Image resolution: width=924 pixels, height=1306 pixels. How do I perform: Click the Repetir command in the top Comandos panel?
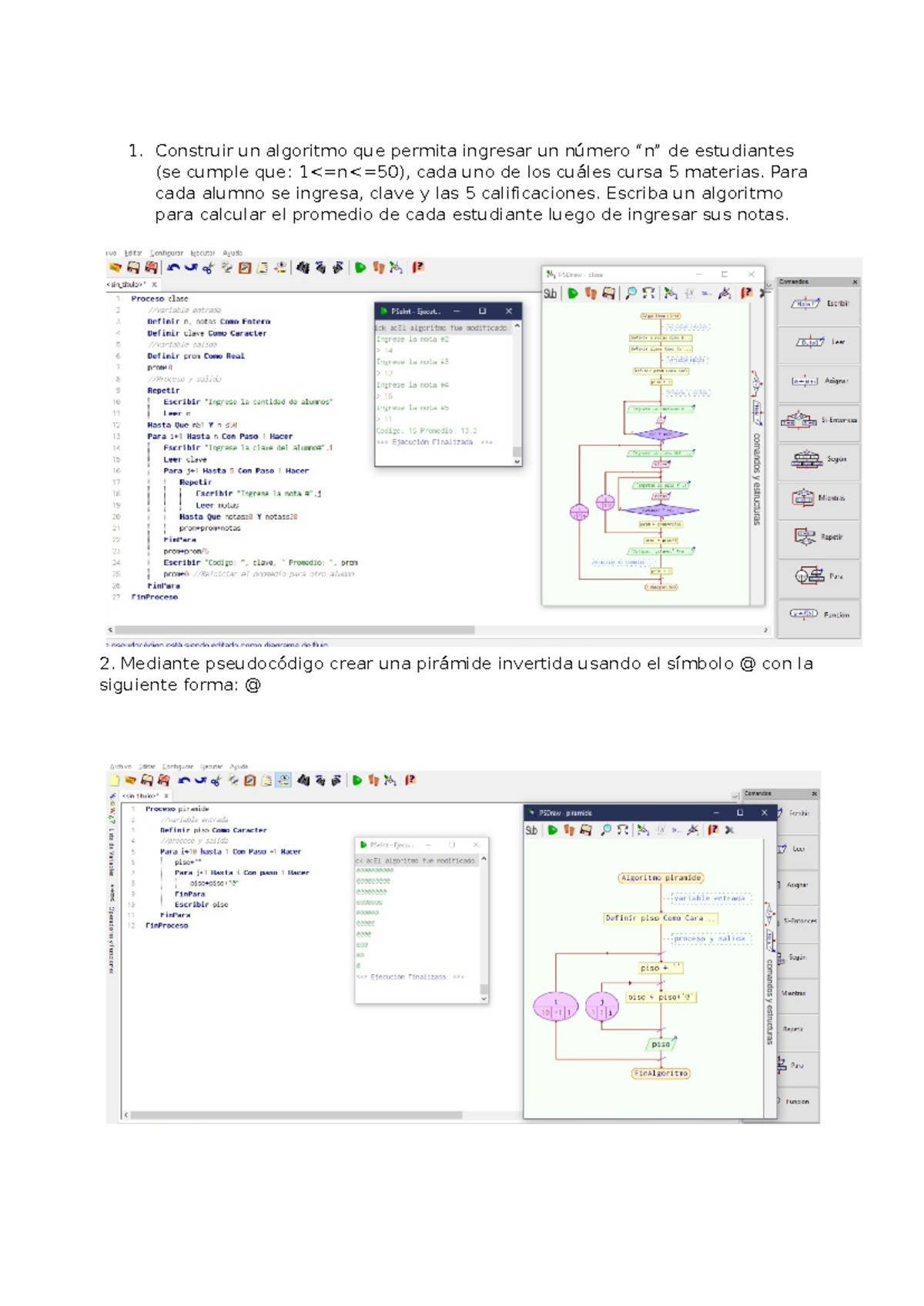click(819, 537)
